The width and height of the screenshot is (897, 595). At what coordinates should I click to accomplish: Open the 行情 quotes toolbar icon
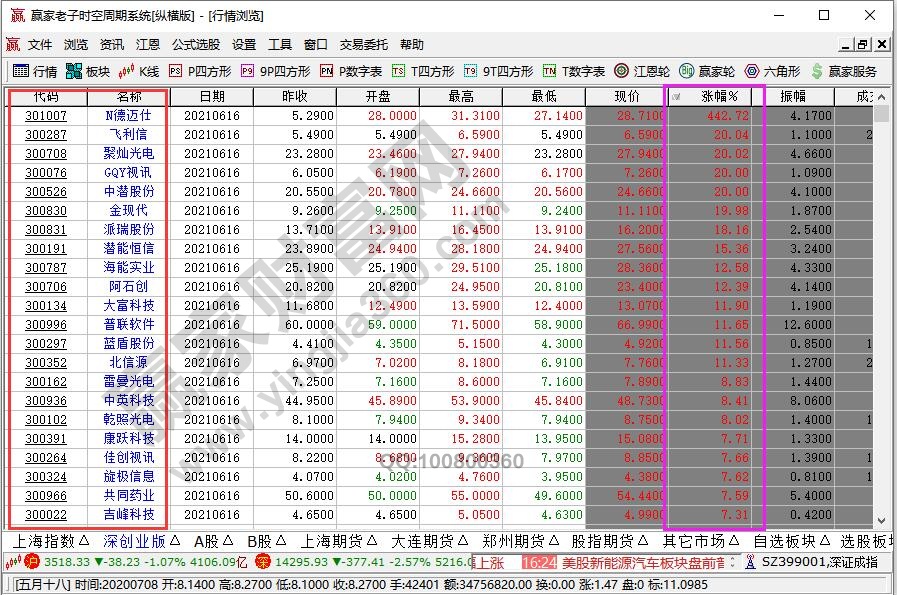[34, 71]
